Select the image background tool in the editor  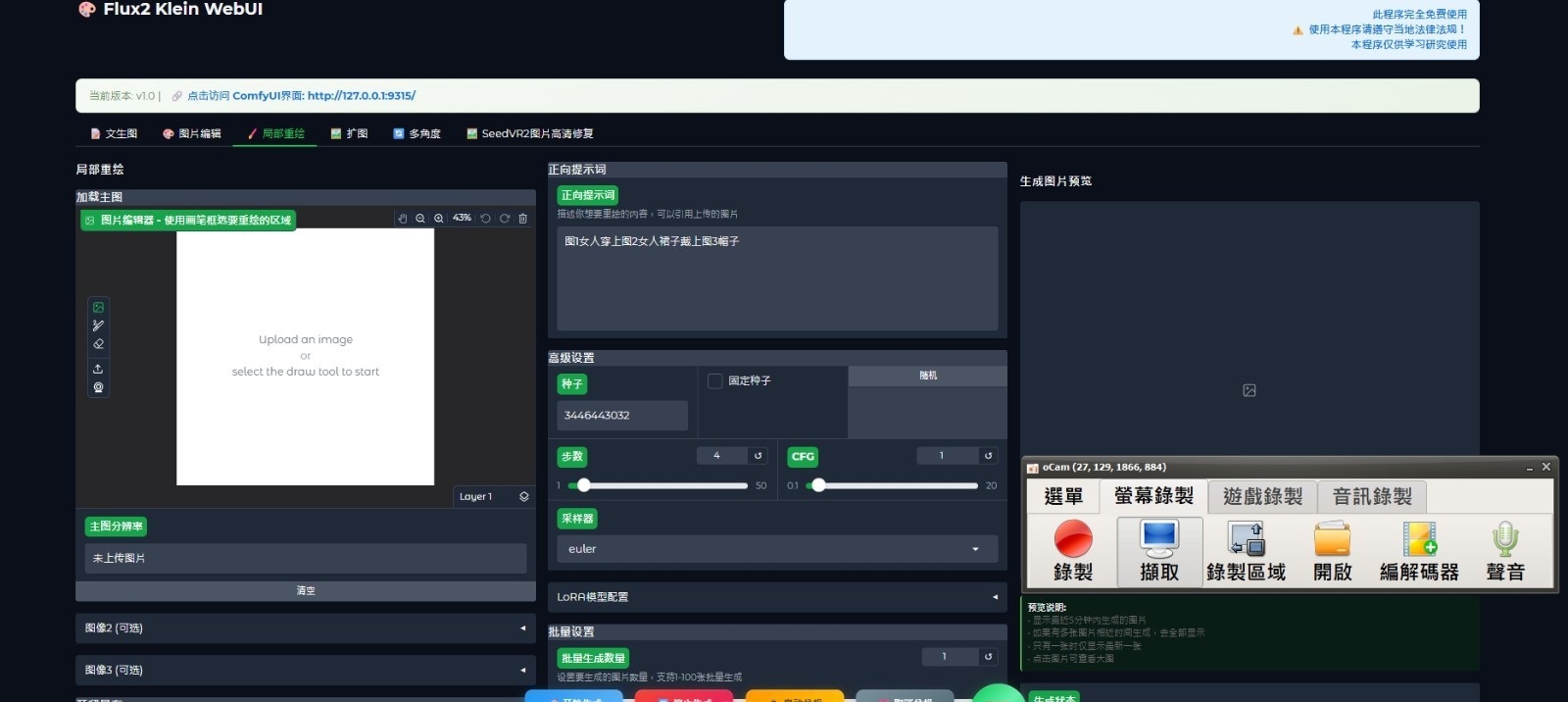click(x=98, y=307)
